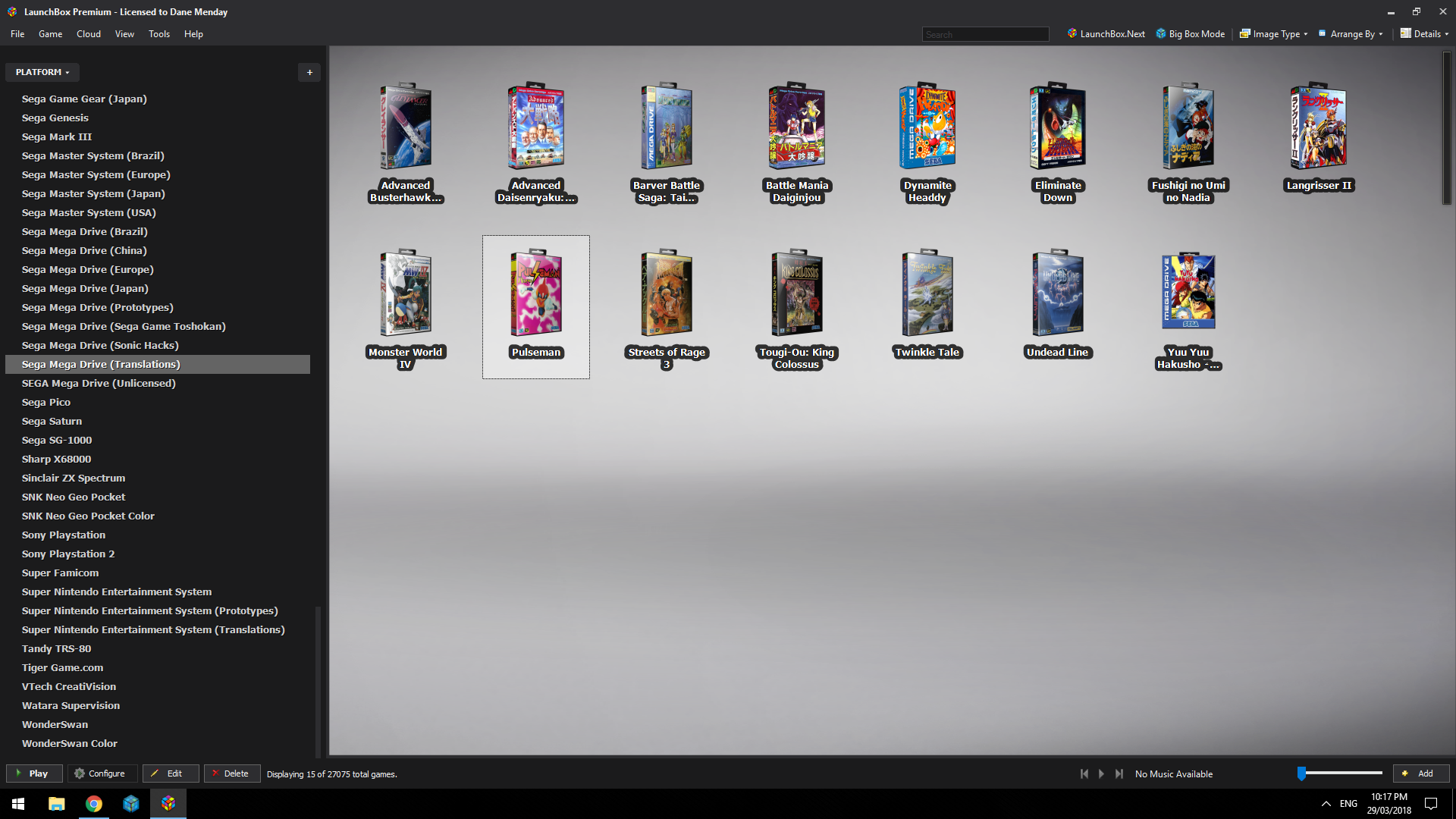Click the plus button in sidebar
Viewport: 1456px width, 819px height.
[x=309, y=72]
